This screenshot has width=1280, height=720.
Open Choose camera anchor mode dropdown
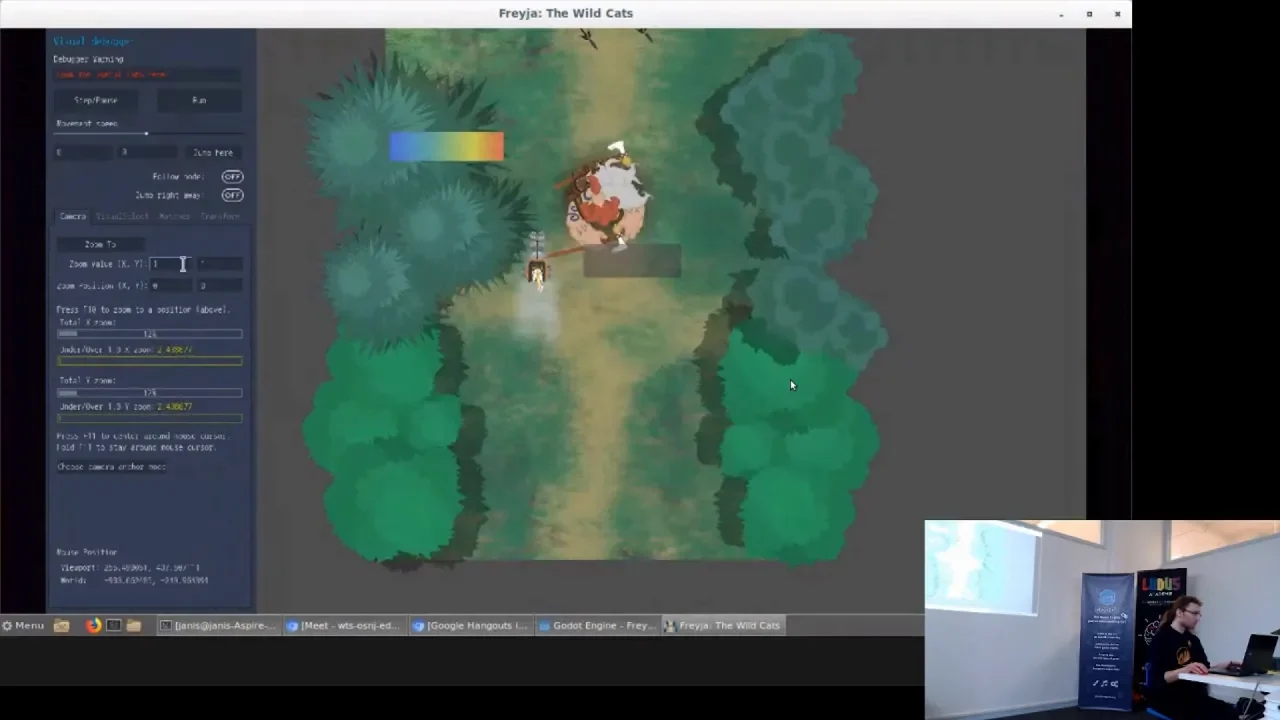click(112, 467)
